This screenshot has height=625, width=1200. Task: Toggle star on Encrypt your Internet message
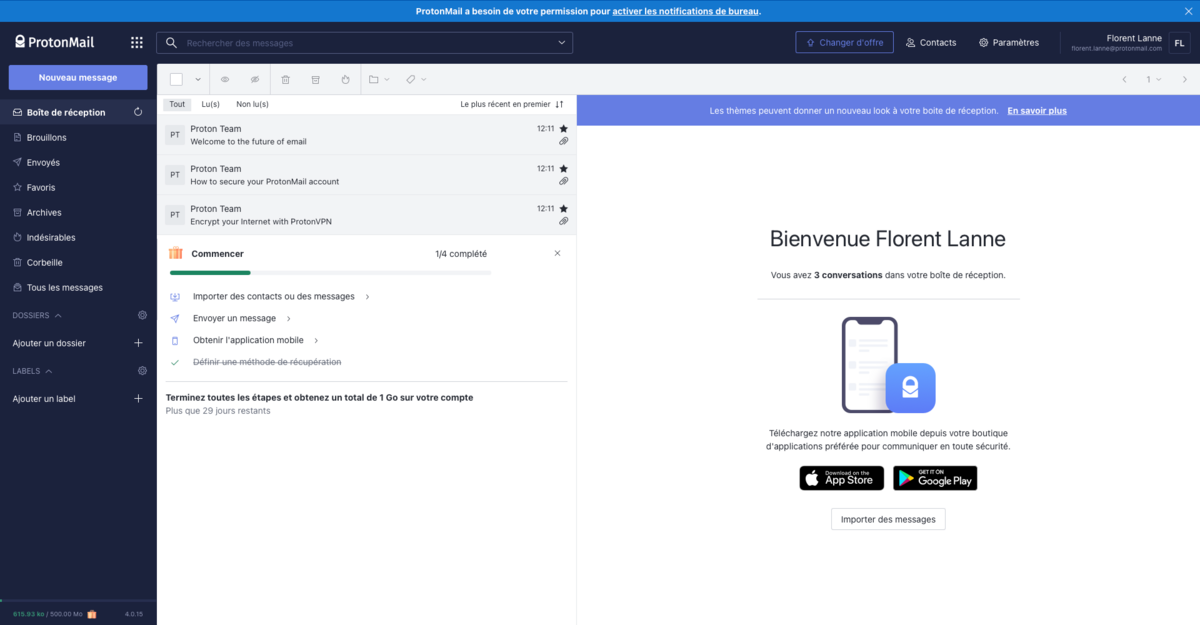coord(563,208)
